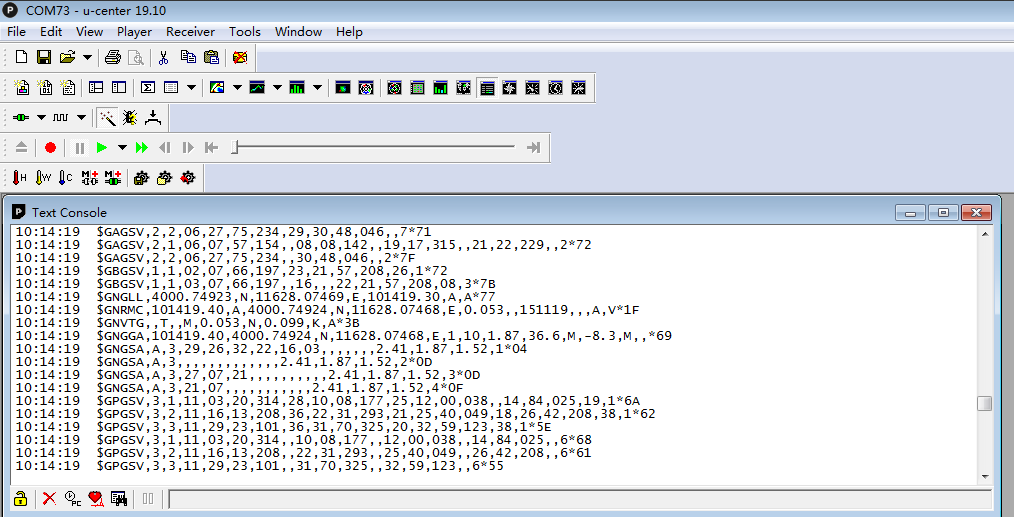Screen dimensions: 1014x517
Task: Toggle the active data list docking window icon
Action: click(487, 87)
